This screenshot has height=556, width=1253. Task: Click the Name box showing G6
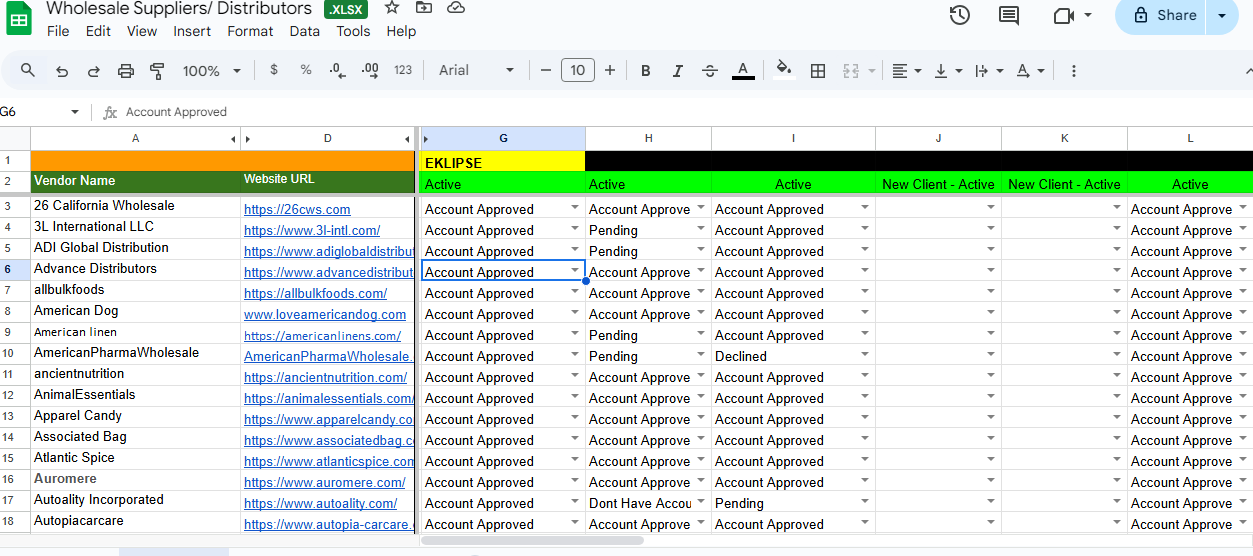[x=40, y=112]
